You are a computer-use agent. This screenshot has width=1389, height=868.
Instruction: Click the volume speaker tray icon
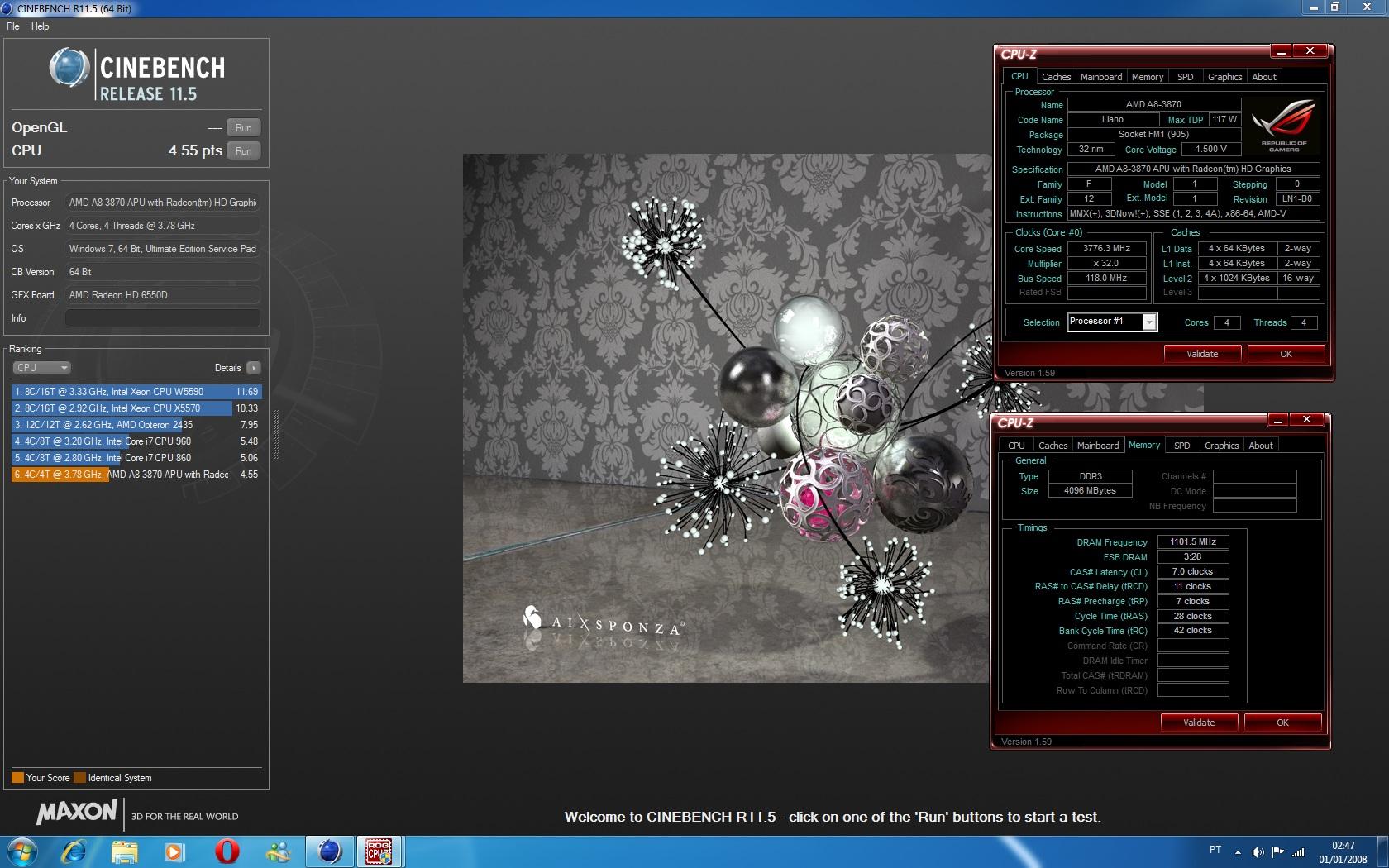(1258, 851)
